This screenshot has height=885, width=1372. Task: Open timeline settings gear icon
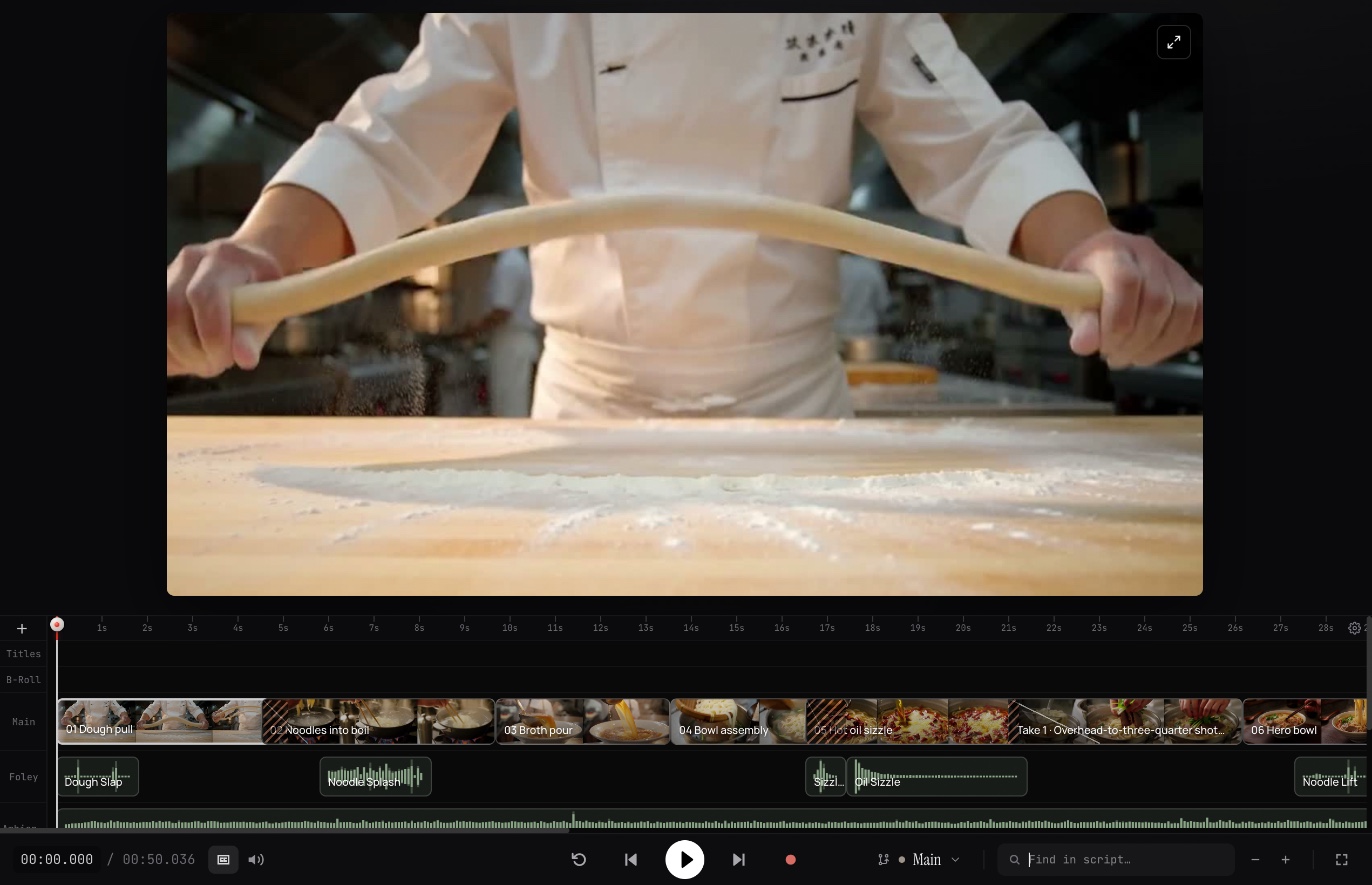(1354, 628)
